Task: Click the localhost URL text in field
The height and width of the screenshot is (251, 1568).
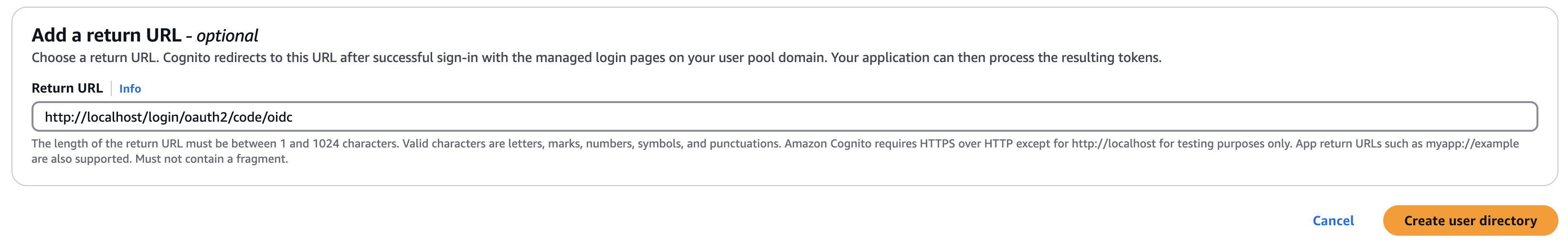Action: point(168,117)
